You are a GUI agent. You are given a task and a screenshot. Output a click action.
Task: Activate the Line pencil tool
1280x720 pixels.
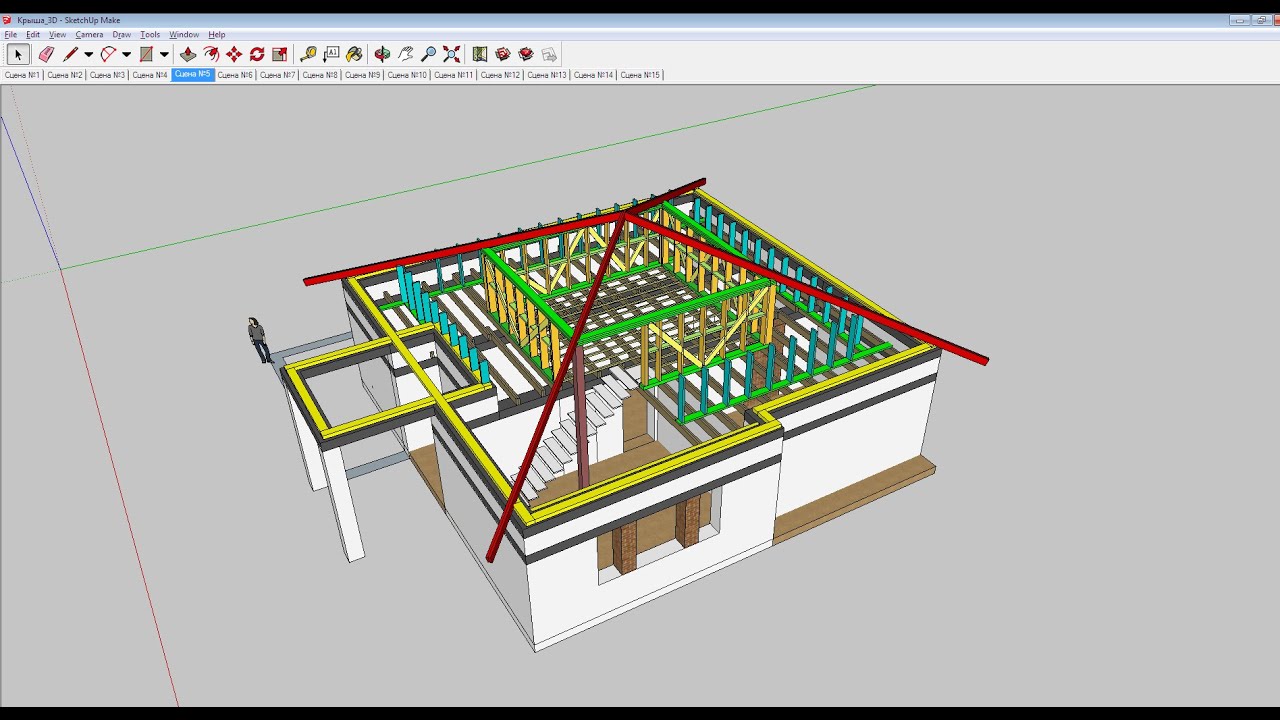[70, 54]
